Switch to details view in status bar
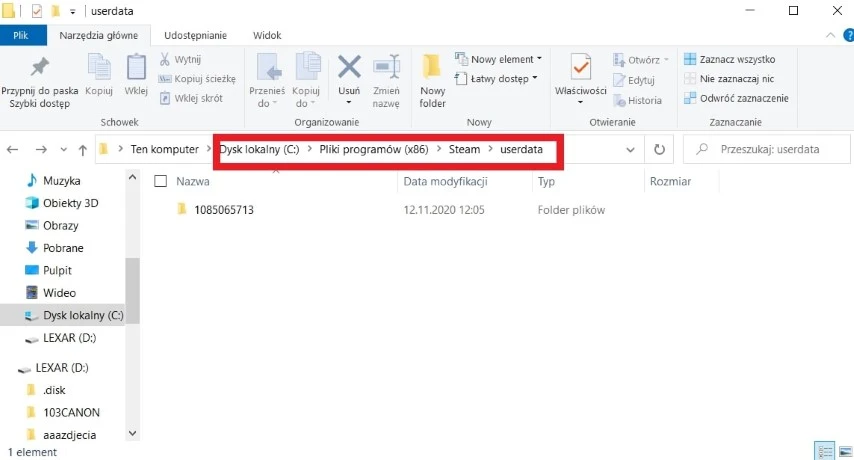 coord(824,451)
